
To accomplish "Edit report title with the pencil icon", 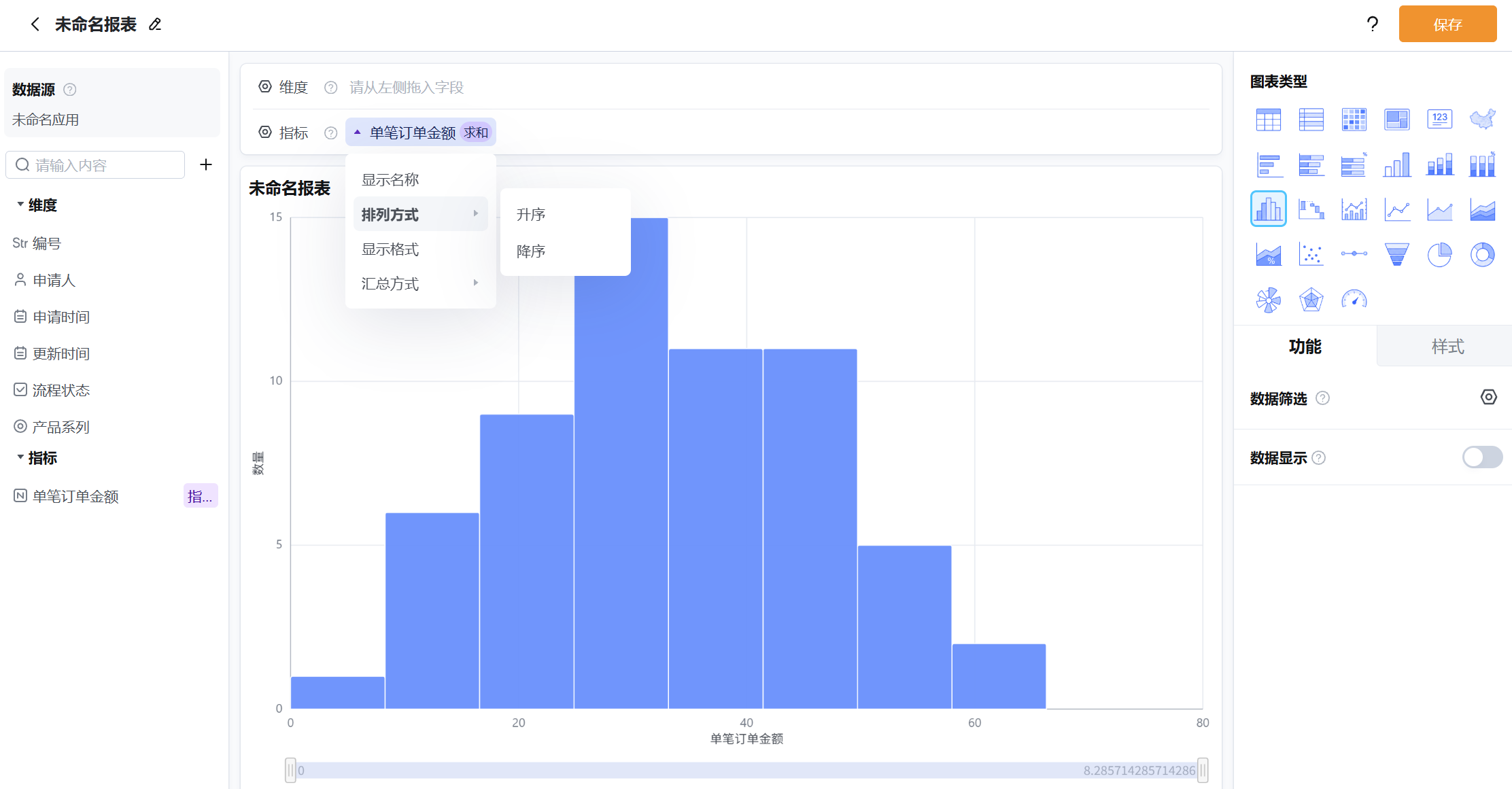I will click(x=155, y=24).
